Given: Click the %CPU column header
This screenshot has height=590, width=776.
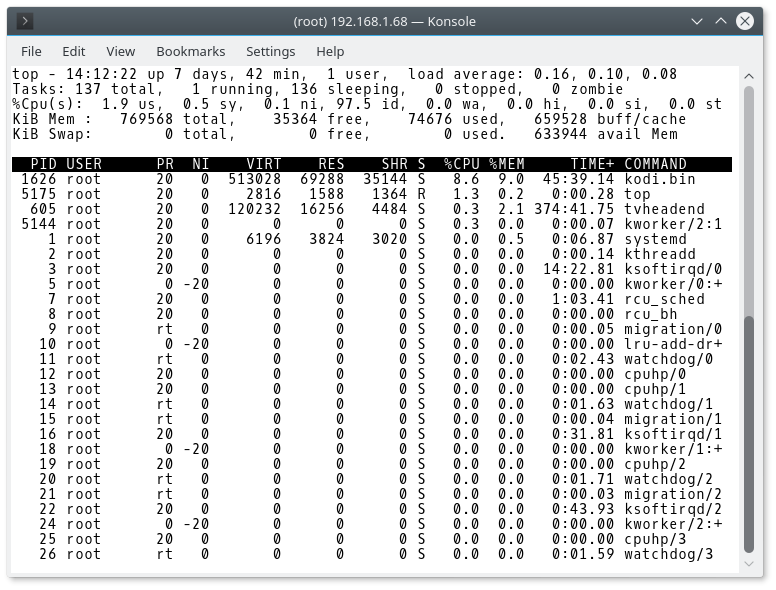Looking at the screenshot, I should [x=462, y=164].
